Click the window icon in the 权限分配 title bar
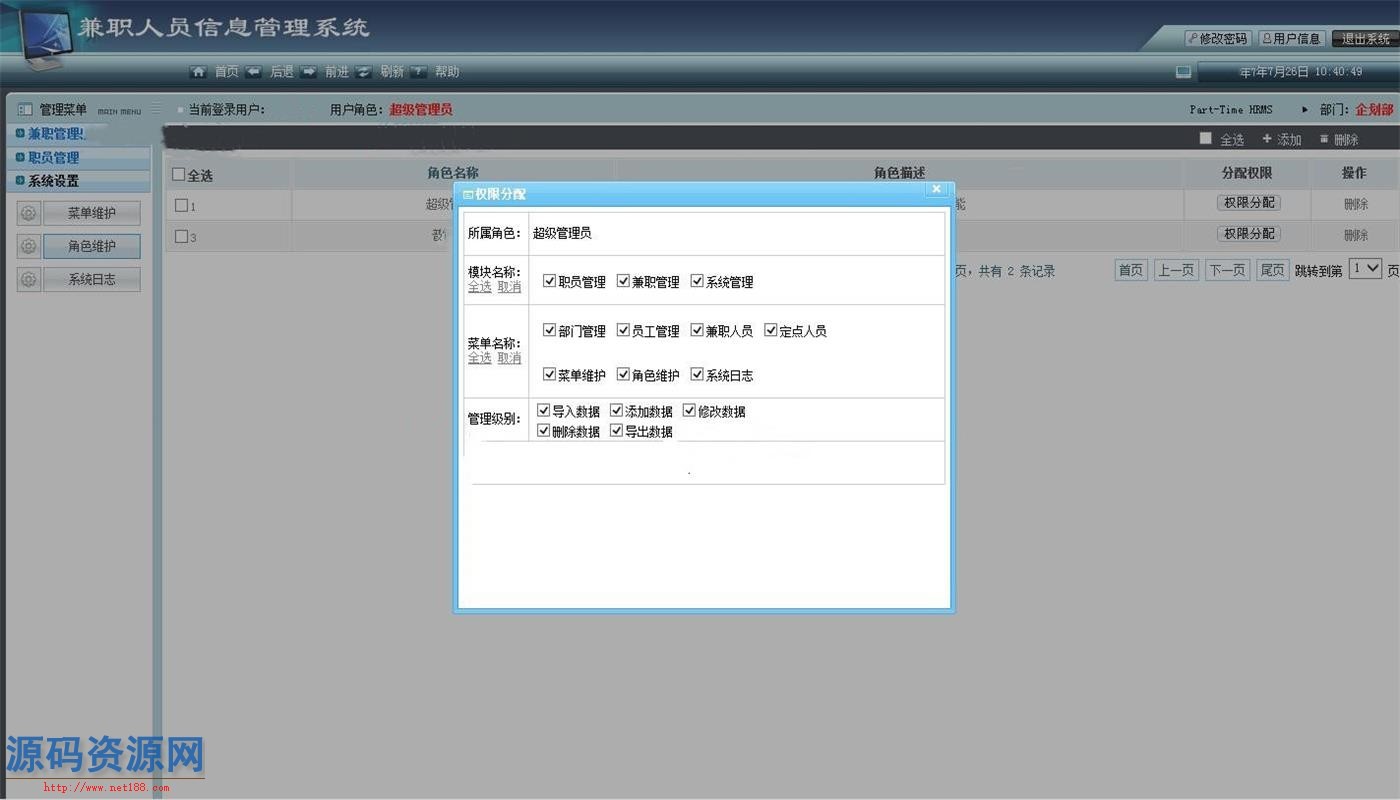The height and width of the screenshot is (800, 1400). (468, 194)
